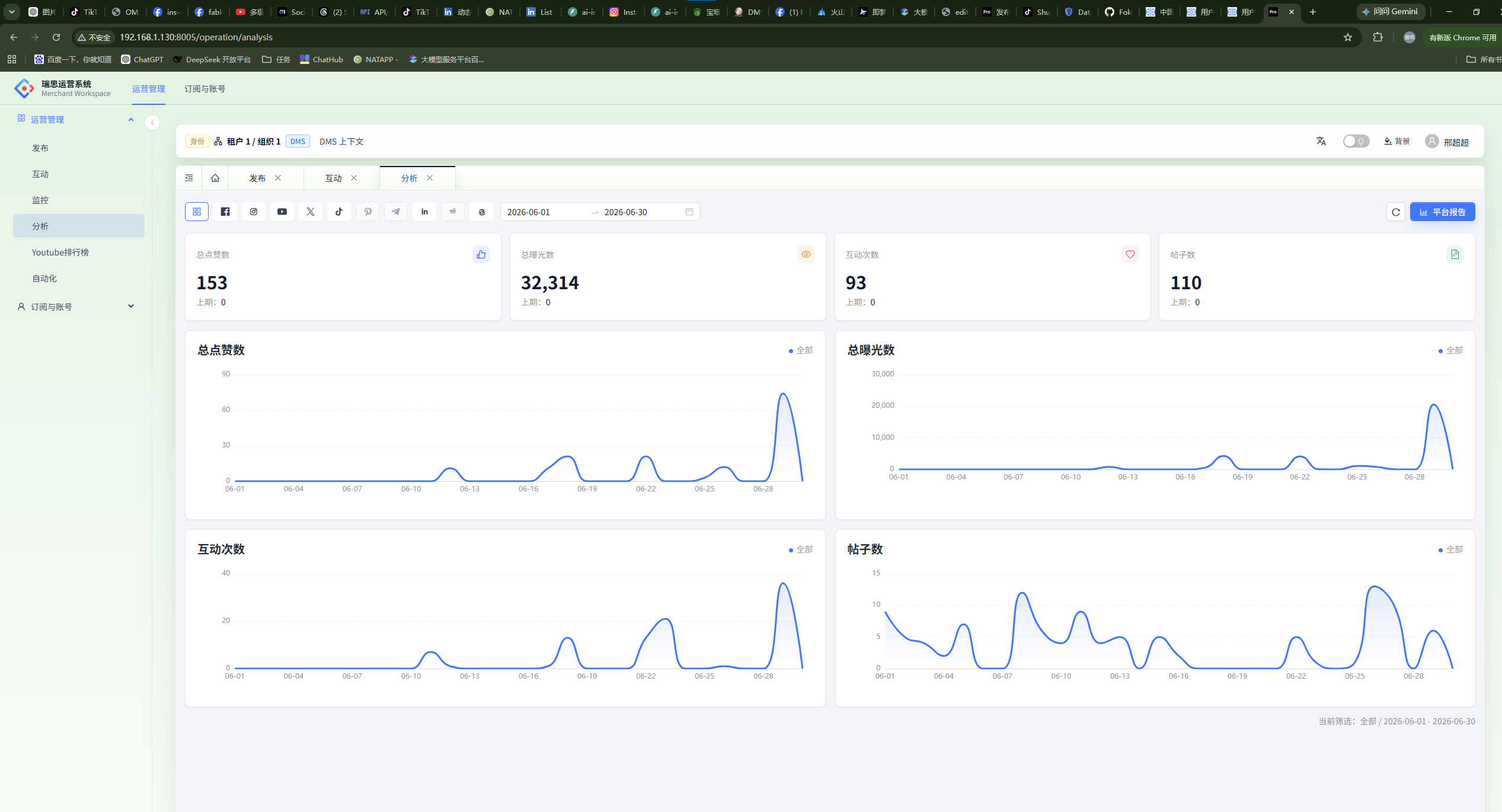Filter analytics by Telegram
The image size is (1502, 812).
tap(396, 212)
